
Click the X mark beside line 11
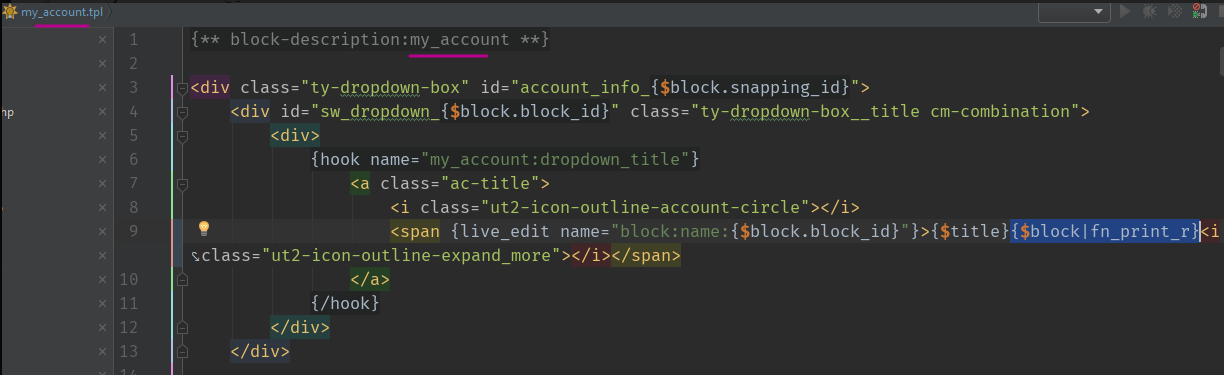point(102,304)
